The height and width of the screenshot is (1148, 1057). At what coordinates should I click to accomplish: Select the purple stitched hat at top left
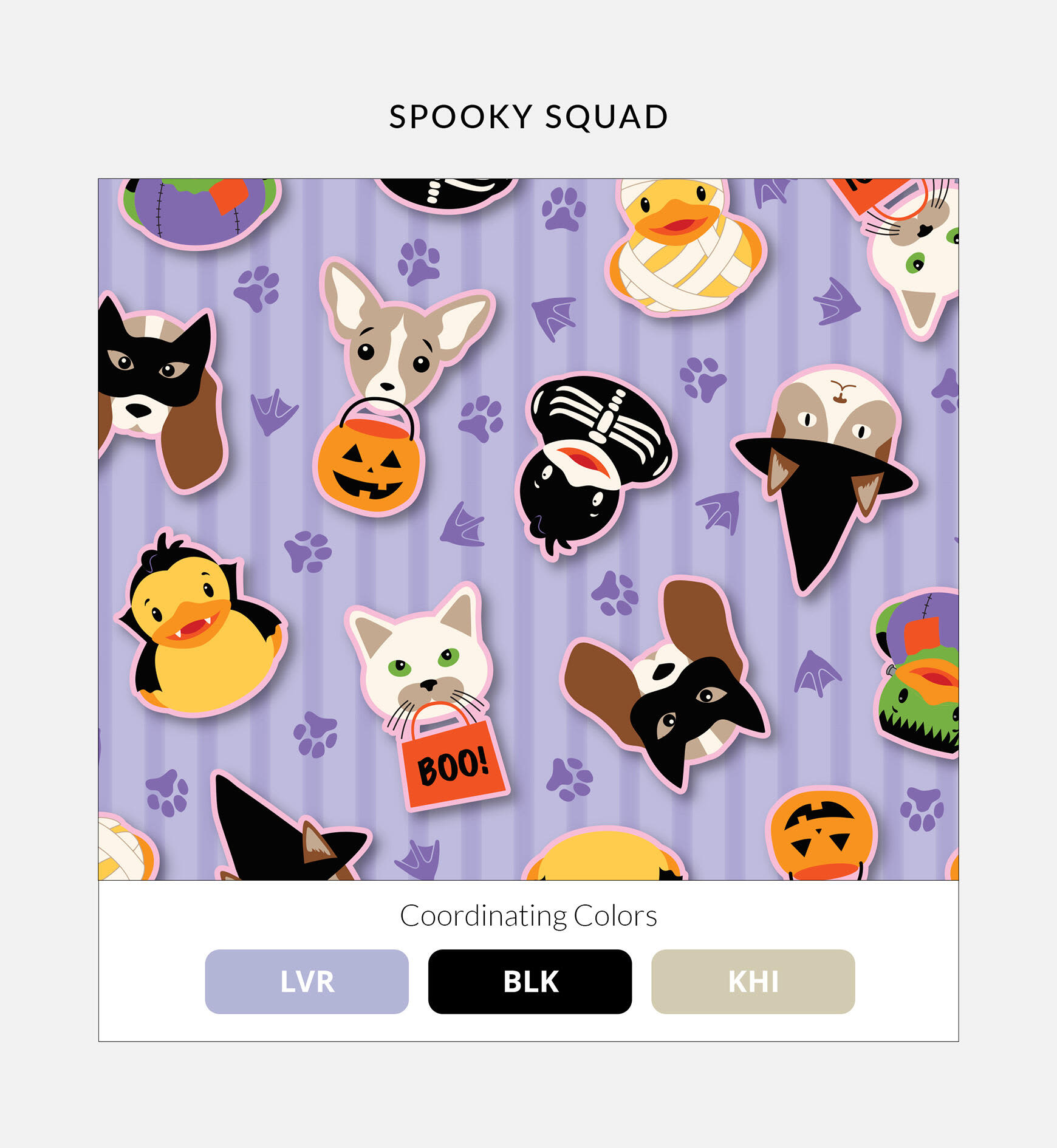point(200,213)
